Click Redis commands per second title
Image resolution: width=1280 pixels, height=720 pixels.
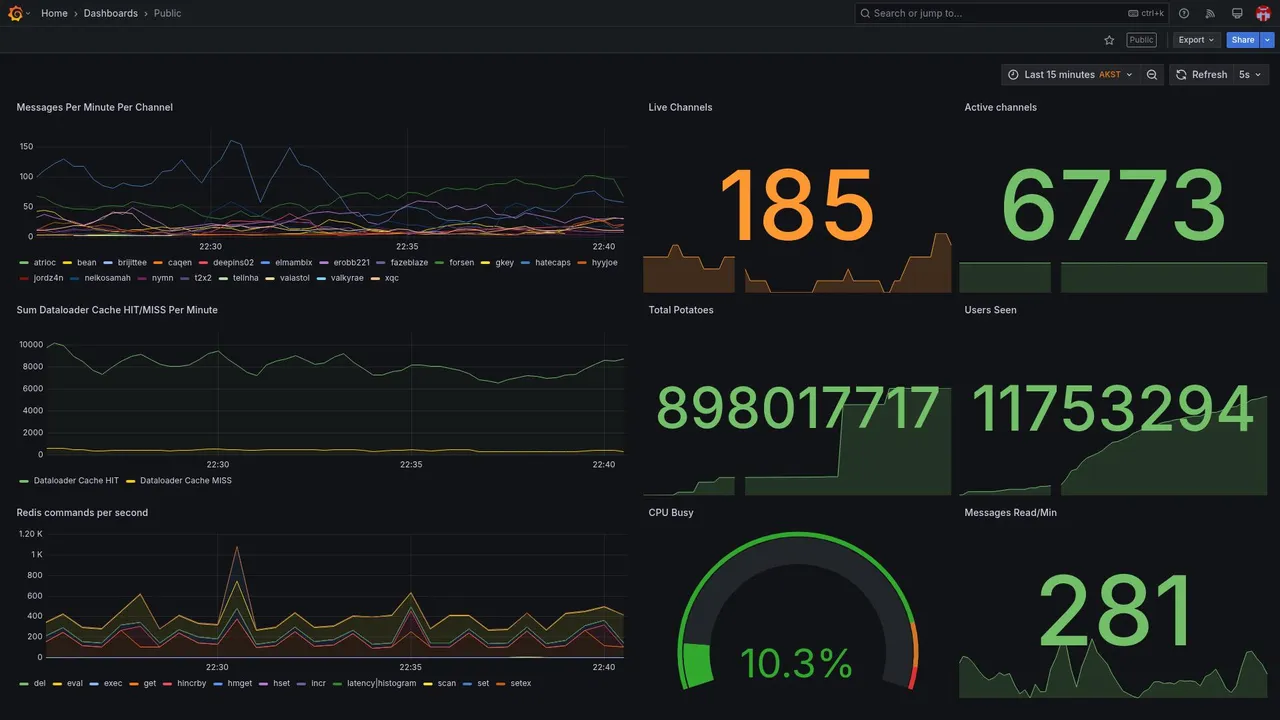coord(82,513)
